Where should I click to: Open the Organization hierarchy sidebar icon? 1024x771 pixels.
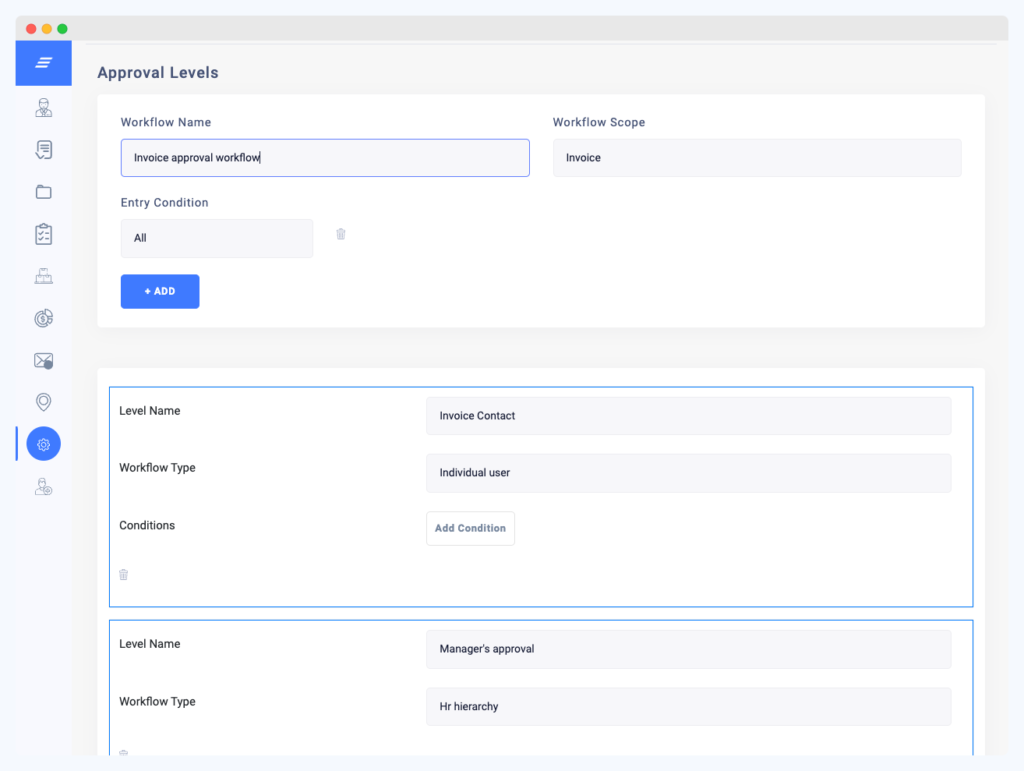tap(43, 275)
